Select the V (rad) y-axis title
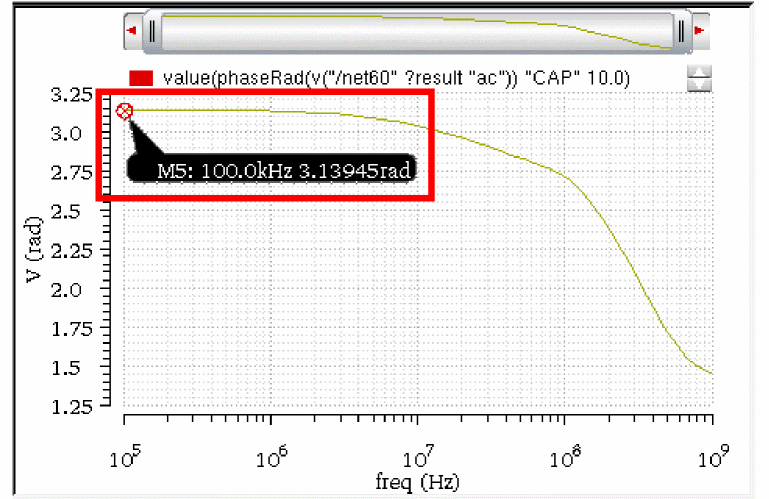Viewport: 769px width, 499px height. pyautogui.click(x=34, y=249)
